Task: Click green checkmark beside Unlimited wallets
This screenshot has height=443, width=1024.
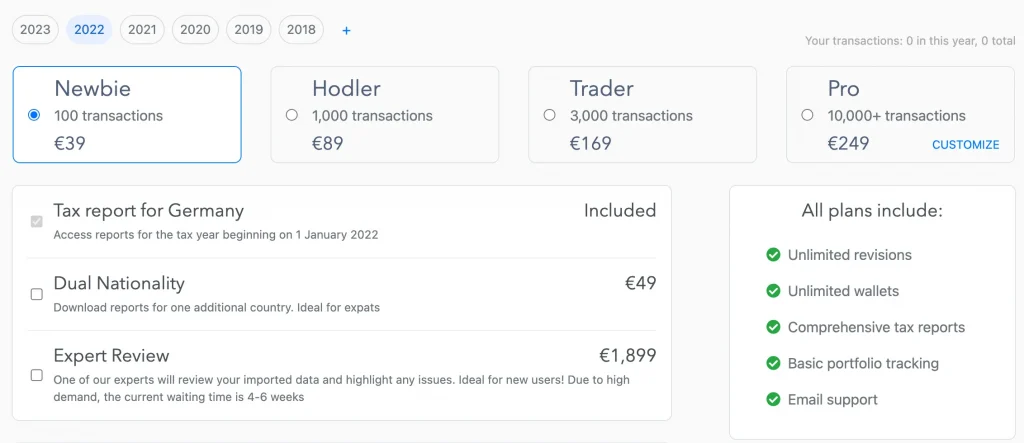Action: click(x=773, y=291)
